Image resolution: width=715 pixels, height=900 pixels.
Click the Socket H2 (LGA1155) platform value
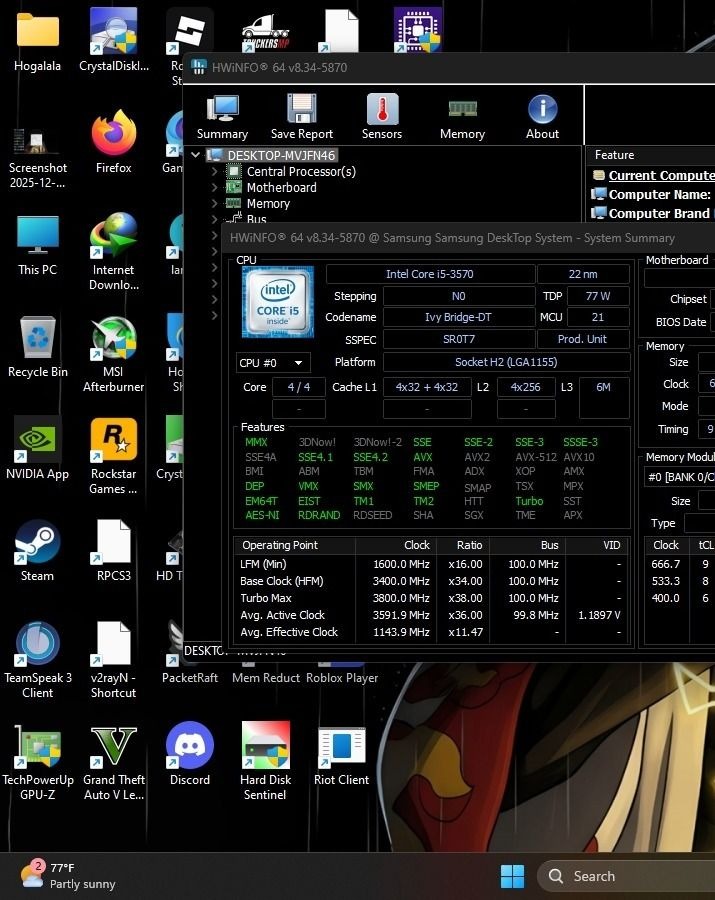(506, 362)
